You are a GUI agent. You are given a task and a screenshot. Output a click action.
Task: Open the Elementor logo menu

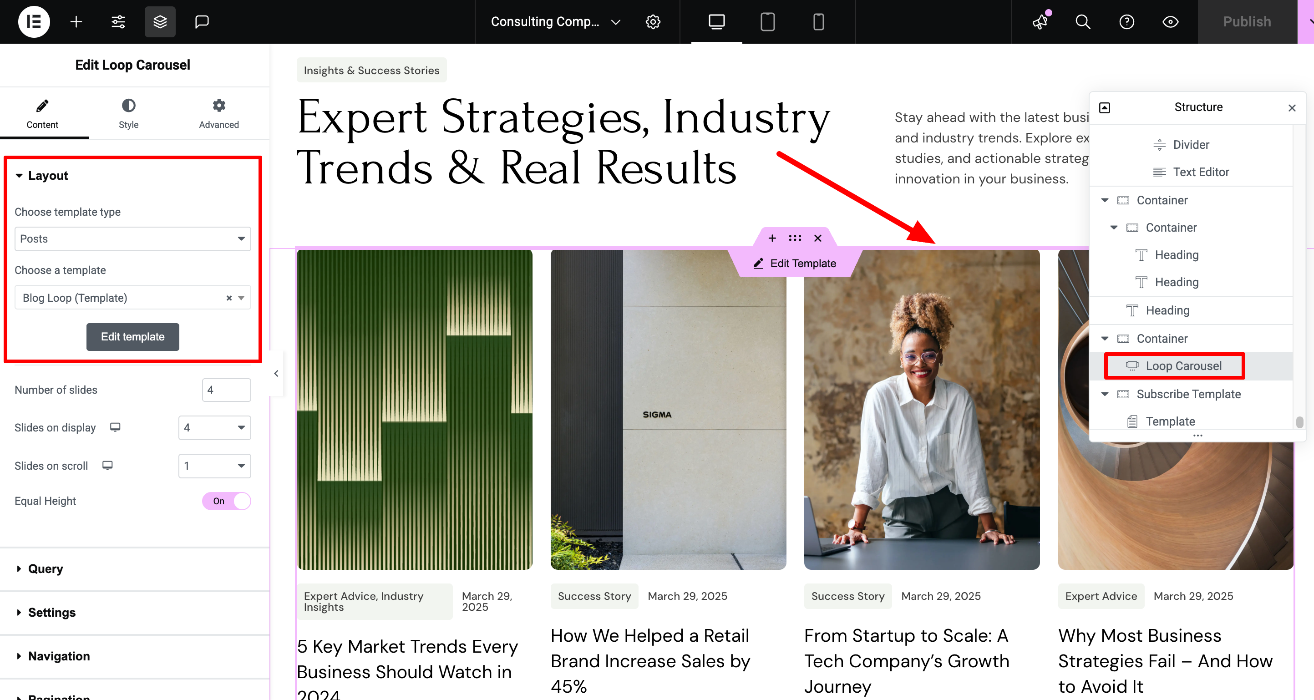click(x=34, y=21)
